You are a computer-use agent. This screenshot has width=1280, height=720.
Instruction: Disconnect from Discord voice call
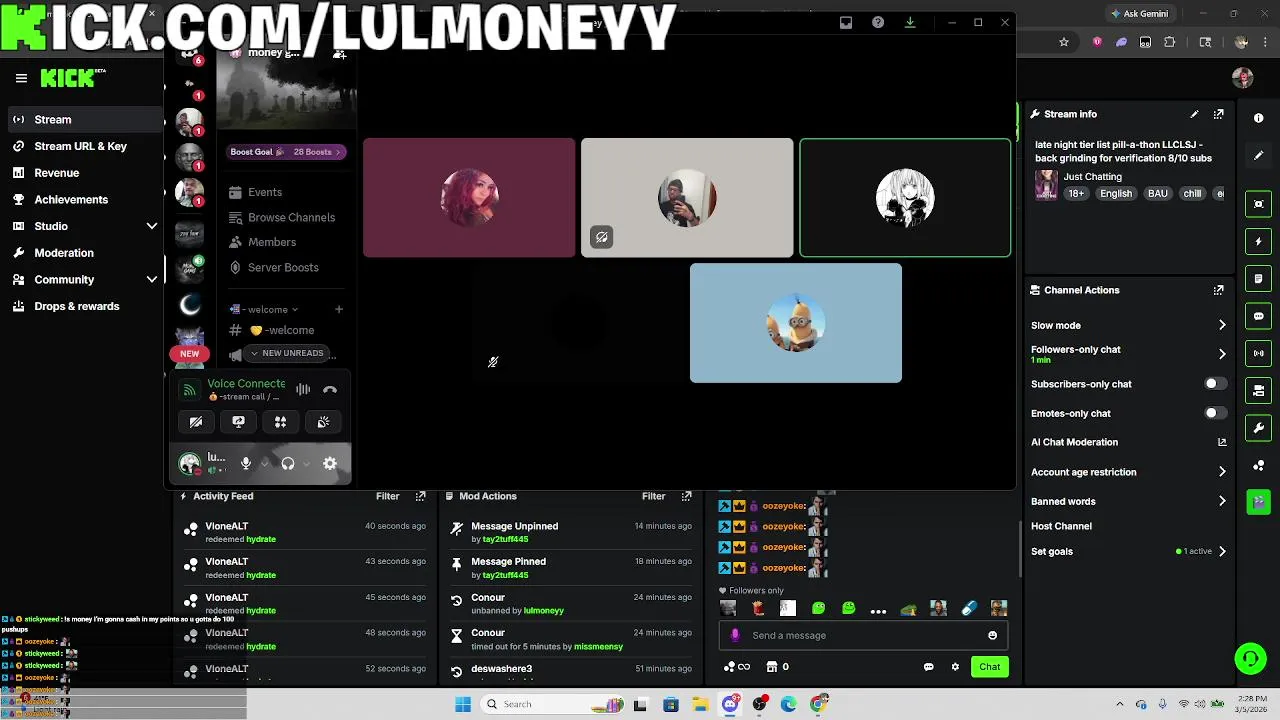[x=330, y=389]
